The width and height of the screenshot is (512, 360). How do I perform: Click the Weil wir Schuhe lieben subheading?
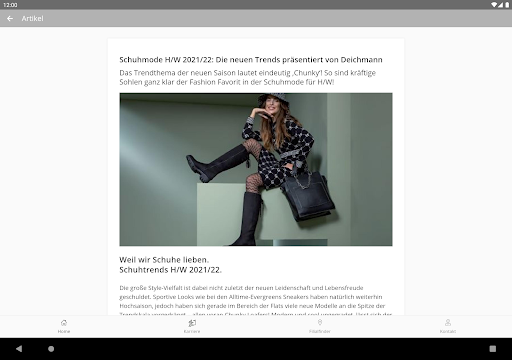[x=164, y=260]
